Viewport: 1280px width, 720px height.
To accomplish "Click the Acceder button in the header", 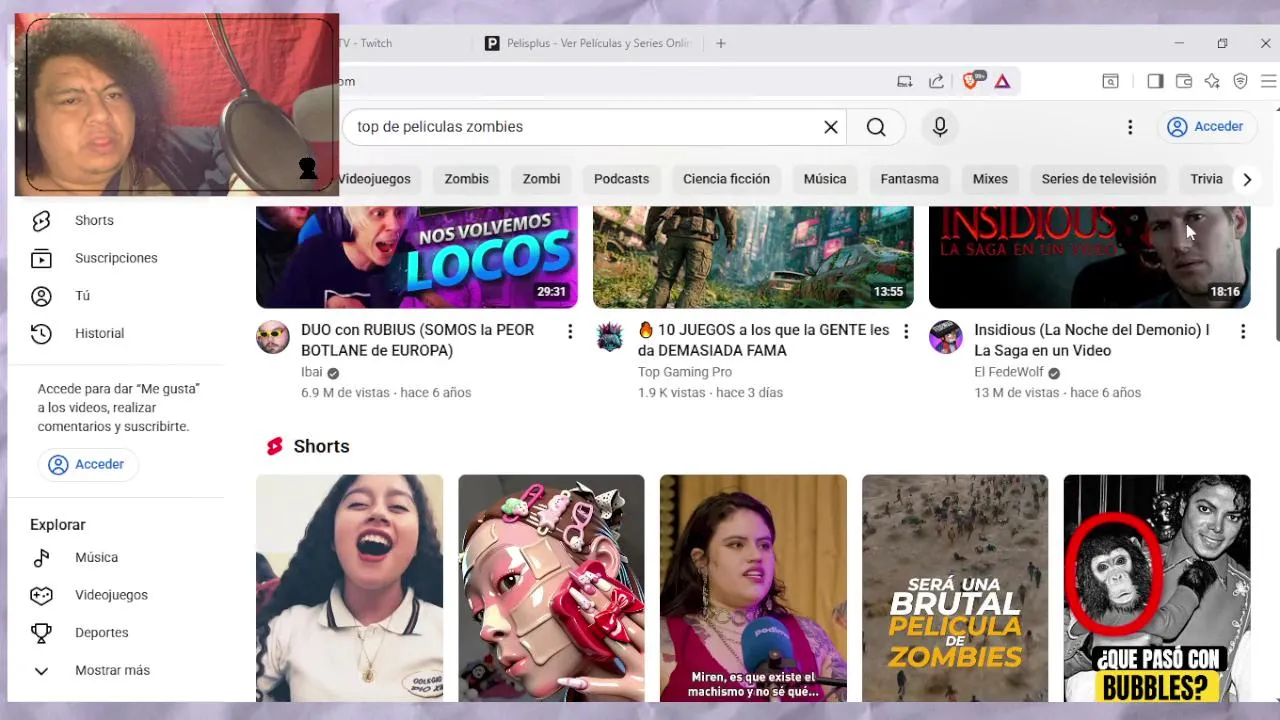I will pyautogui.click(x=1205, y=127).
